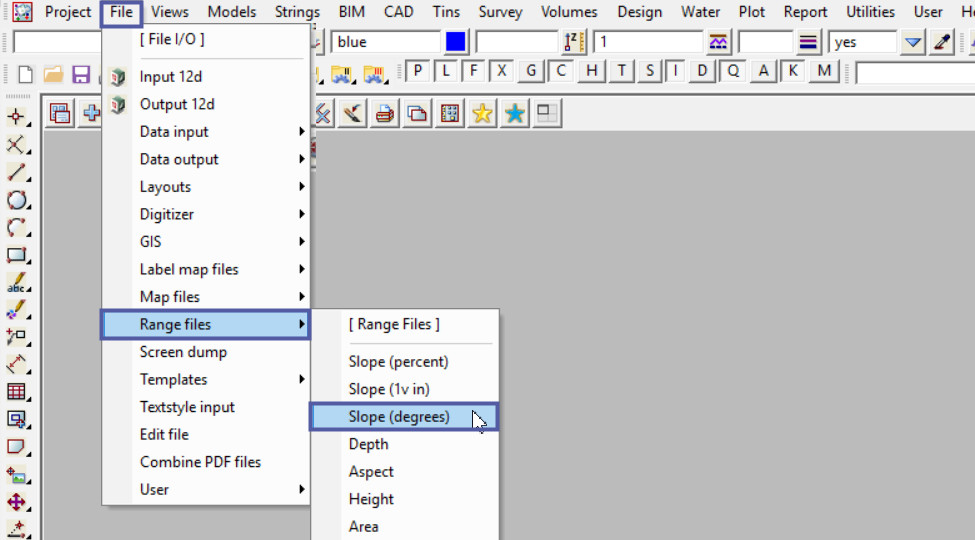This screenshot has width=975, height=540.
Task: Click the eyedropper pick icon
Action: tap(941, 42)
